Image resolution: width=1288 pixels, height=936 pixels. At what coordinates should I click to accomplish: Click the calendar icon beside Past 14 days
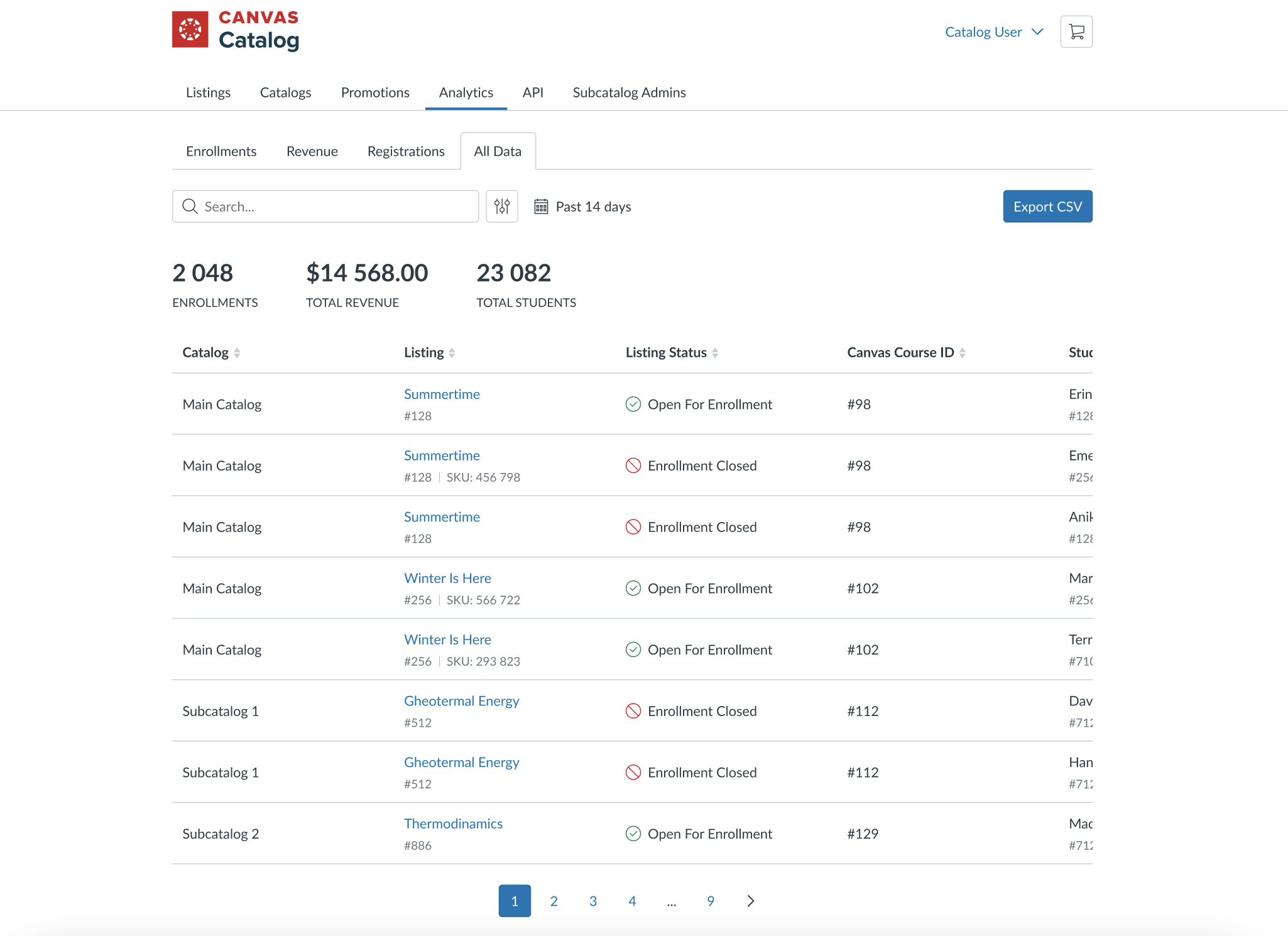(x=541, y=206)
